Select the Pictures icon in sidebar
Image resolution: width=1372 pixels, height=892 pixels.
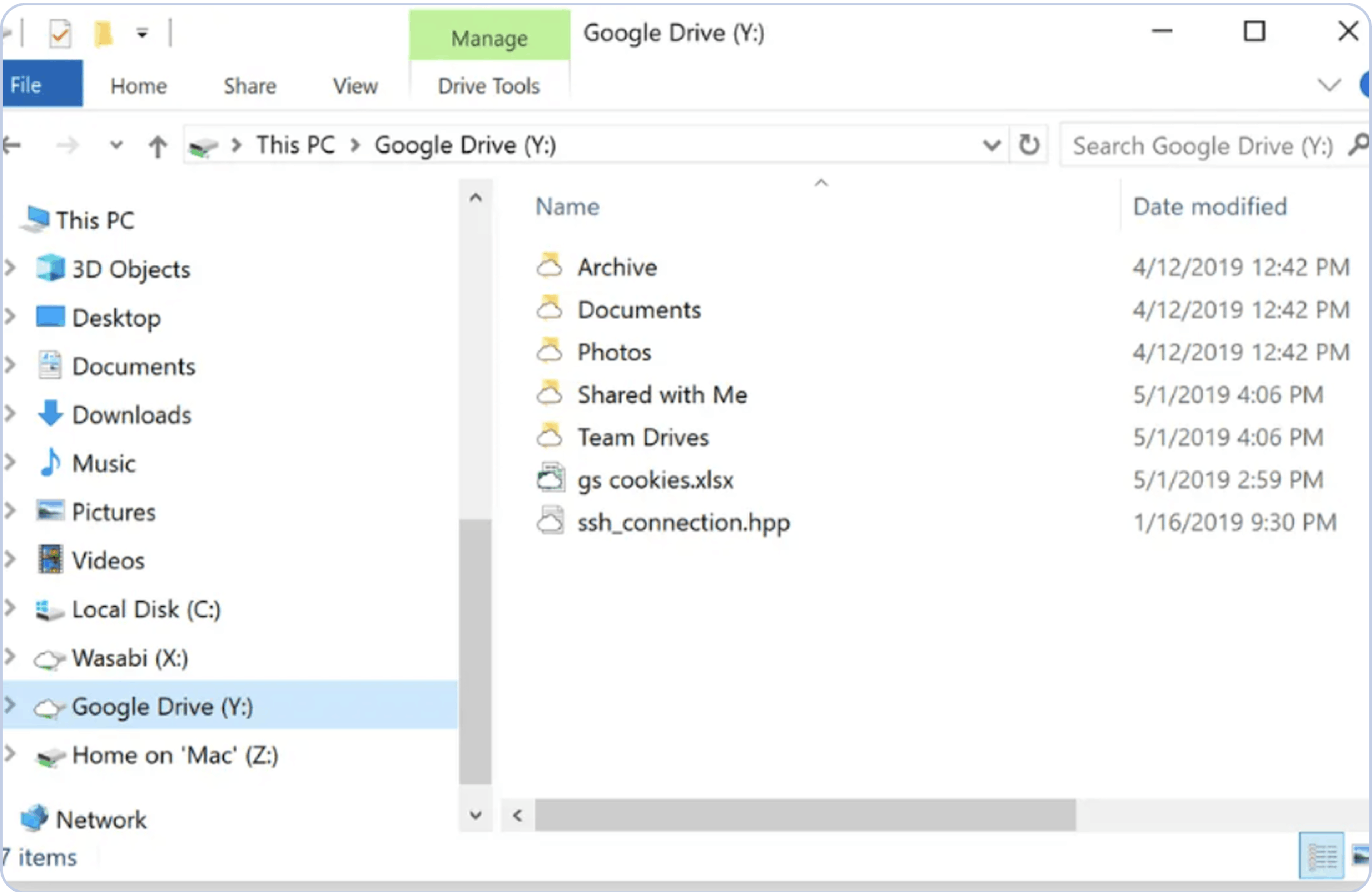pos(50,510)
